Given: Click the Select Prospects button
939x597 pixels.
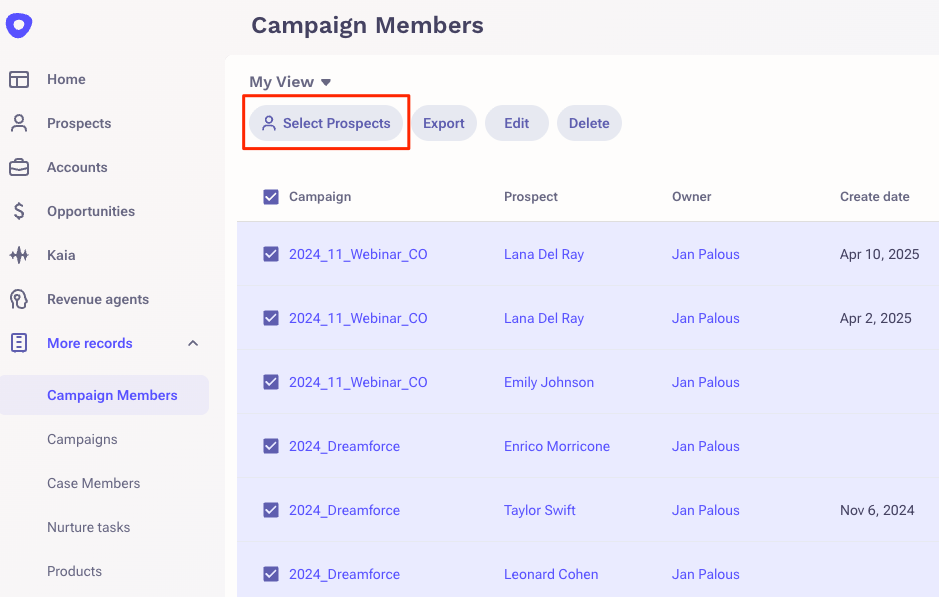Looking at the screenshot, I should pos(326,124).
